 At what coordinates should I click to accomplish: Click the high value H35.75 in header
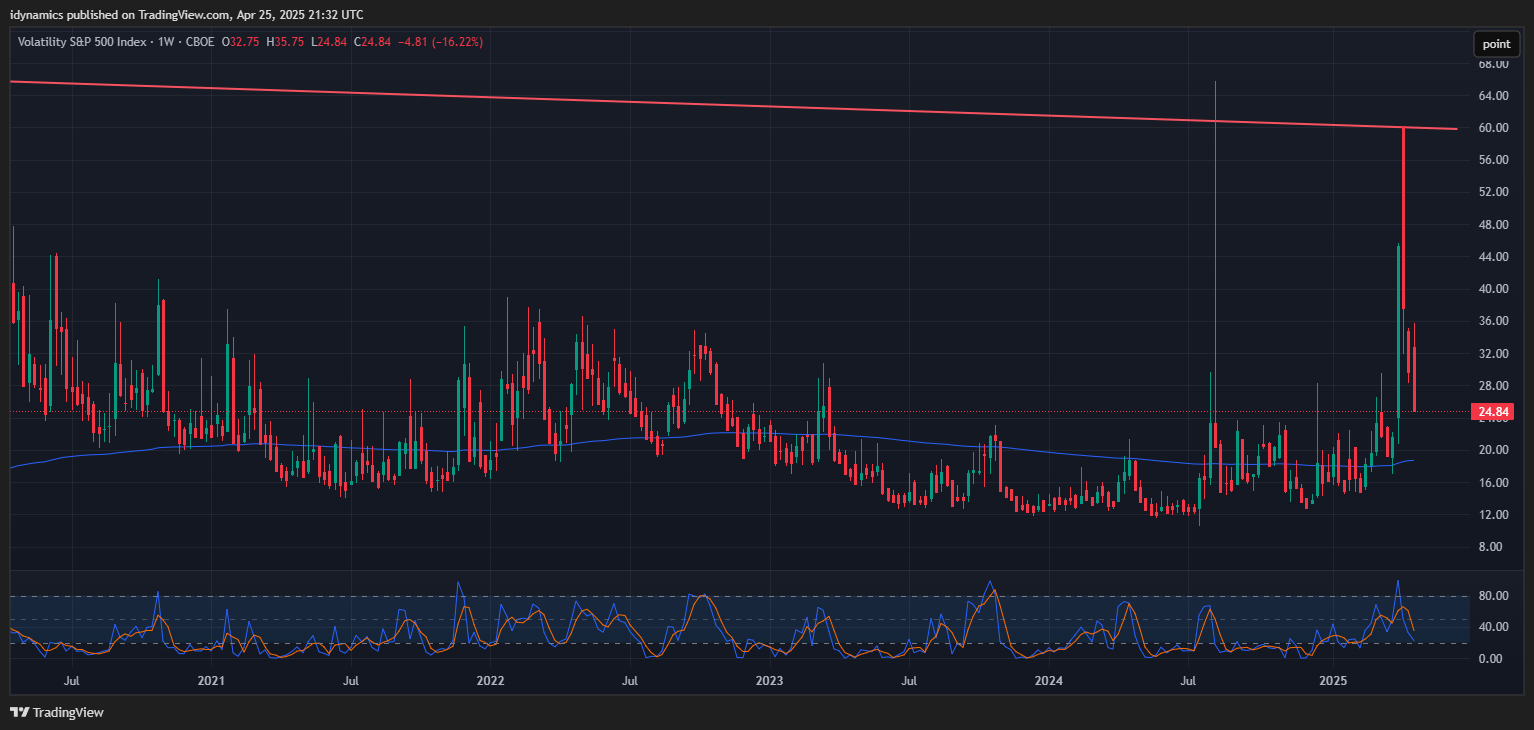coord(285,42)
